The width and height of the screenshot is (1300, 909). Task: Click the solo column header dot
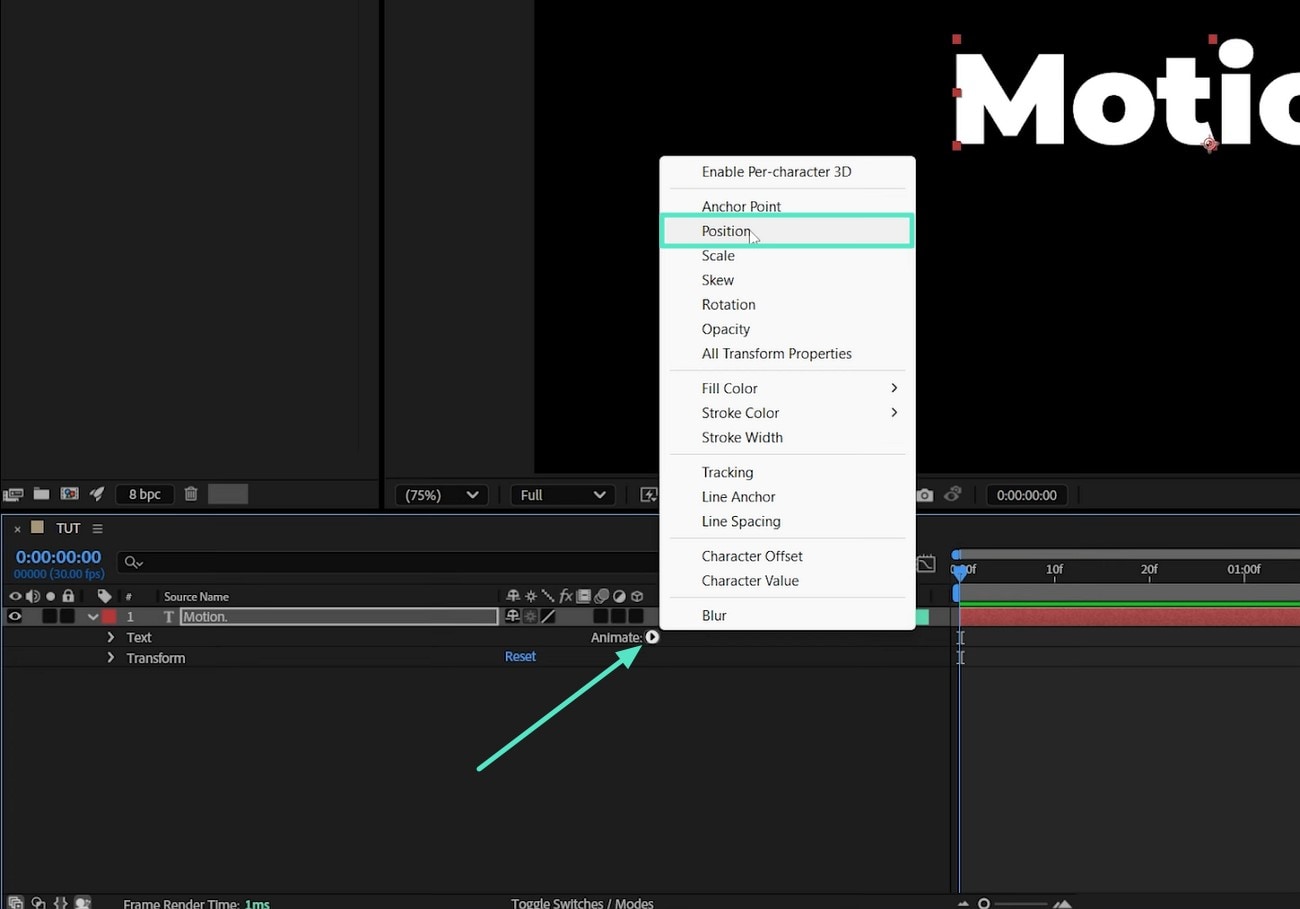pyautogui.click(x=50, y=596)
